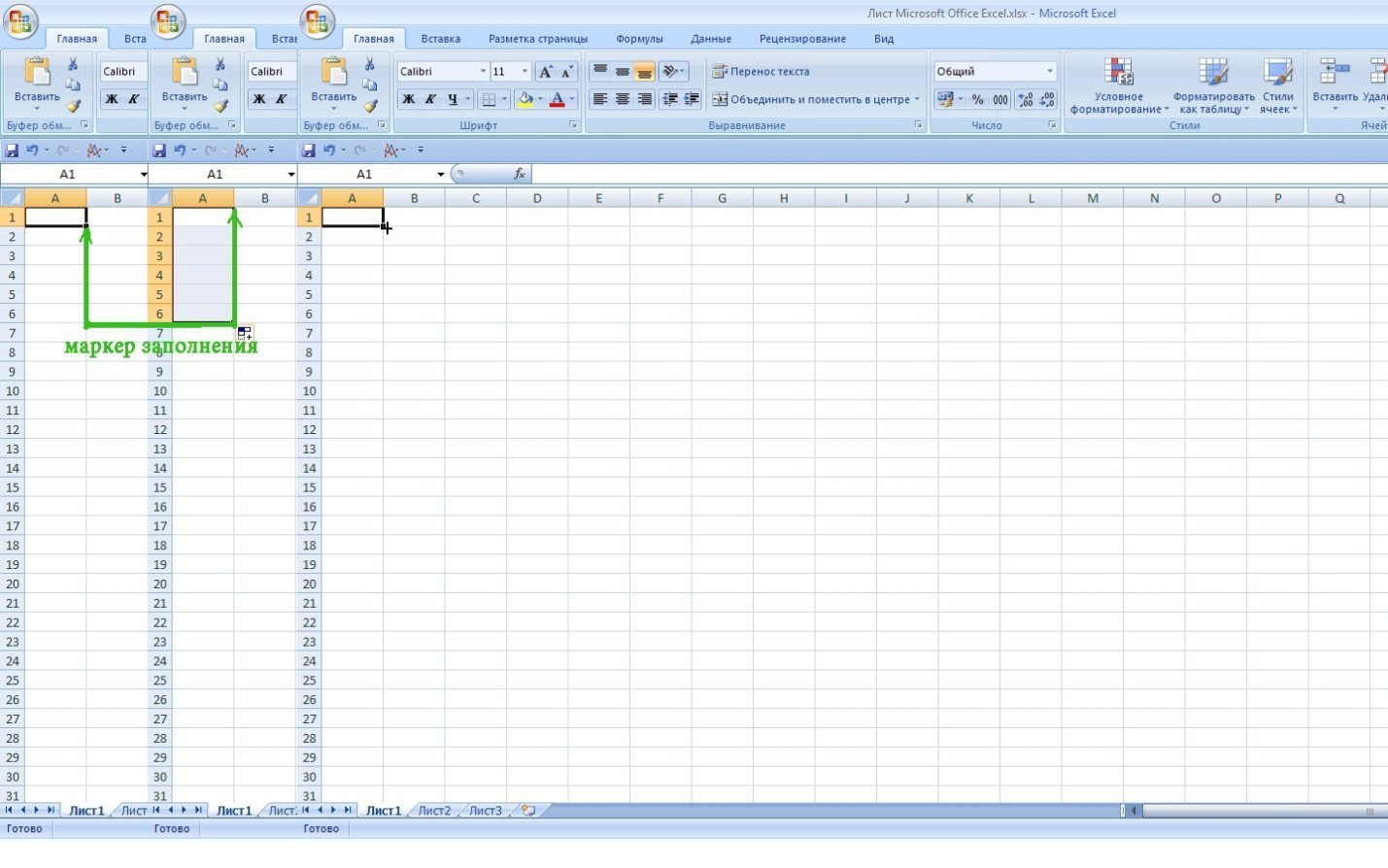Select column header Q
The image size is (1388, 868).
(1339, 198)
